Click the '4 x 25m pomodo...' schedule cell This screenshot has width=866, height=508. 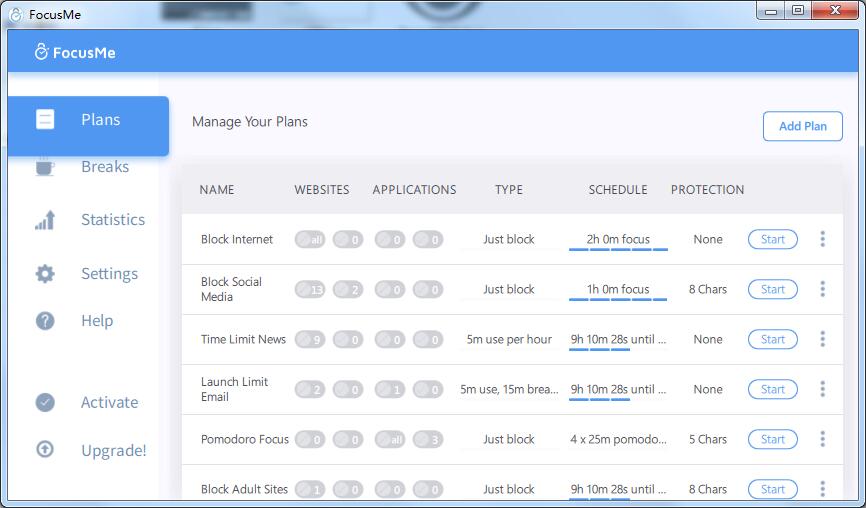[x=618, y=440]
